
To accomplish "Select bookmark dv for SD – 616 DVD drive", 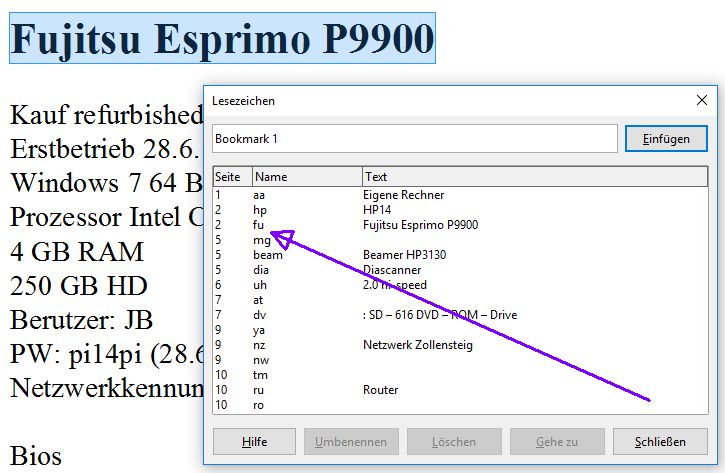I will (461, 315).
